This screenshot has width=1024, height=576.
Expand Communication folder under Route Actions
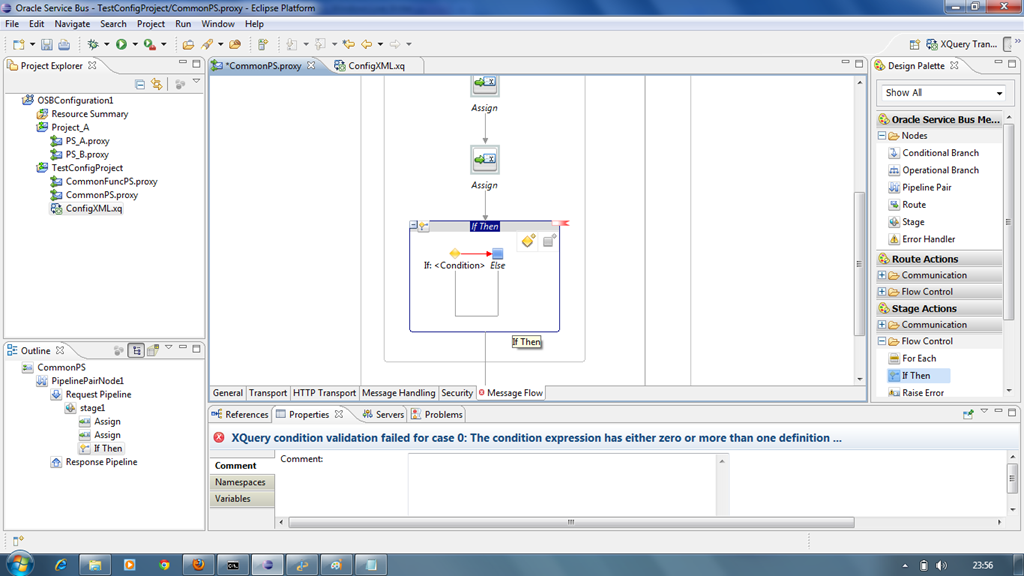[x=882, y=275]
